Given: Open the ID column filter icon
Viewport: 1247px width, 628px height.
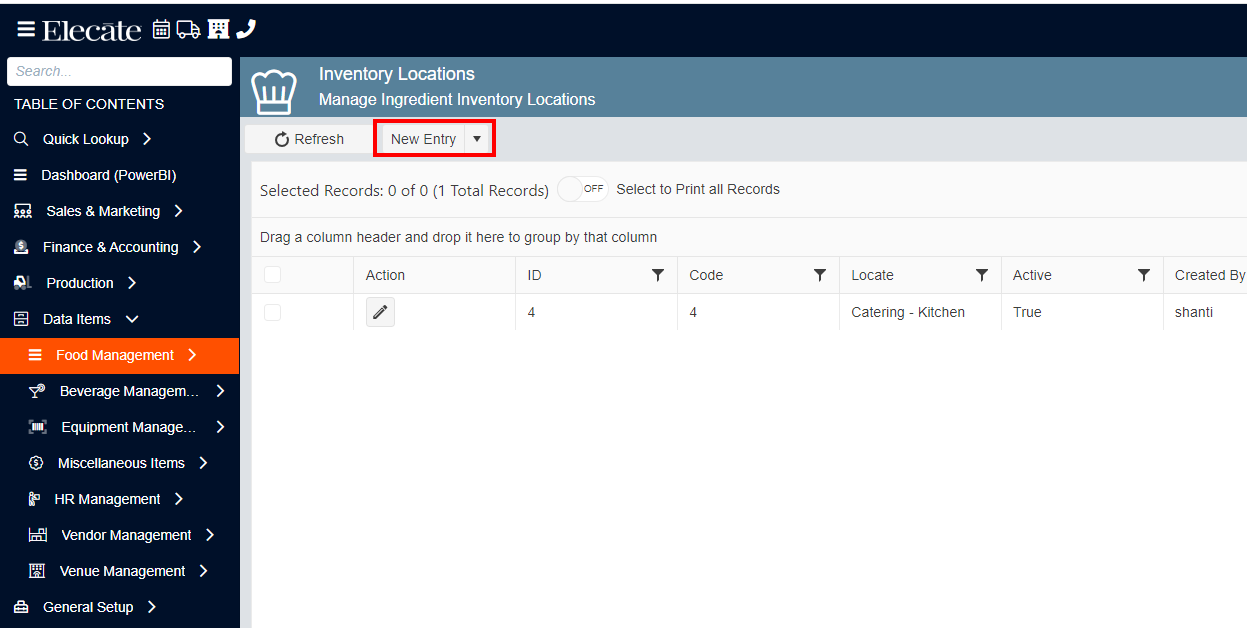Looking at the screenshot, I should [x=658, y=275].
